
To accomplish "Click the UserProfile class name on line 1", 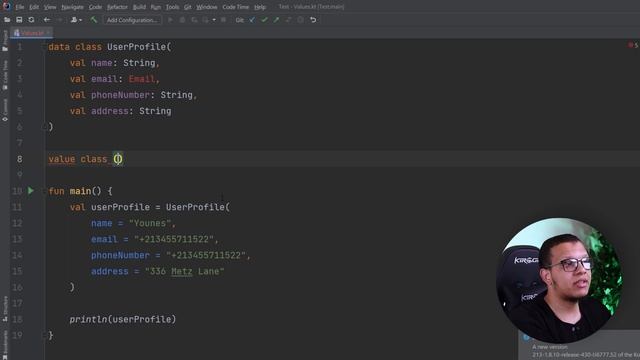I will point(136,47).
